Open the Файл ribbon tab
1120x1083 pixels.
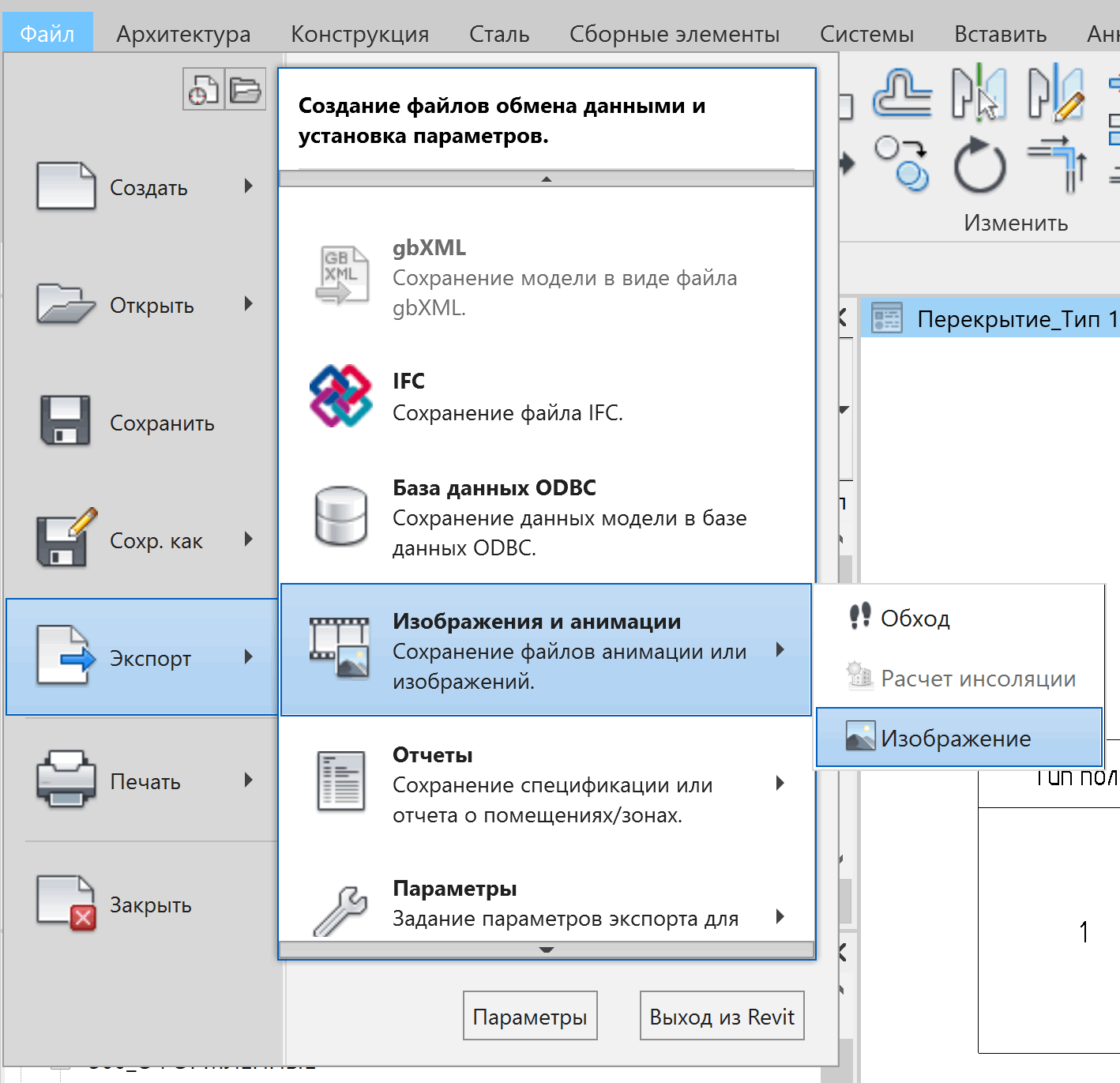tap(47, 34)
